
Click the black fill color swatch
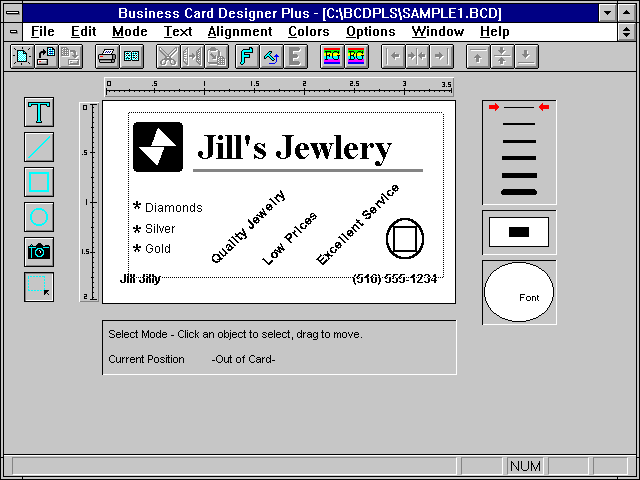tap(518, 232)
